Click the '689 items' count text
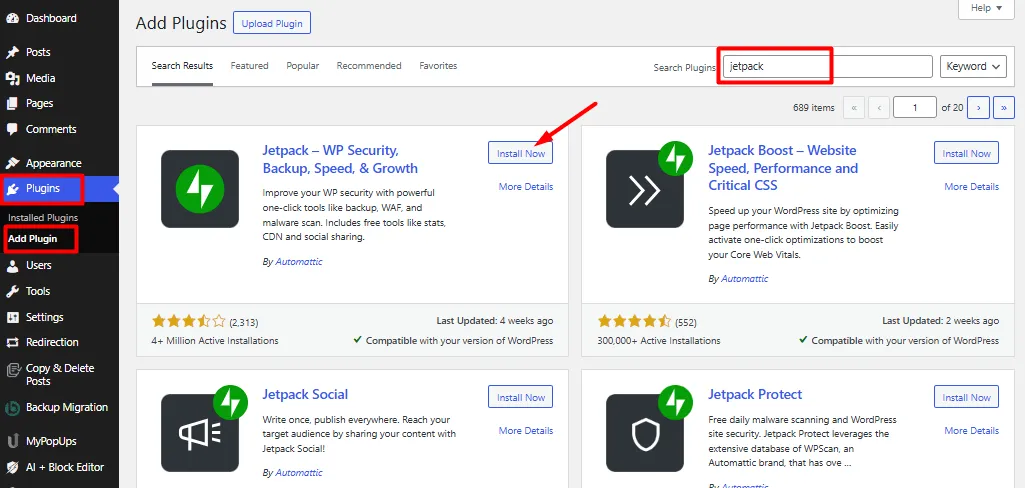 tap(814, 108)
